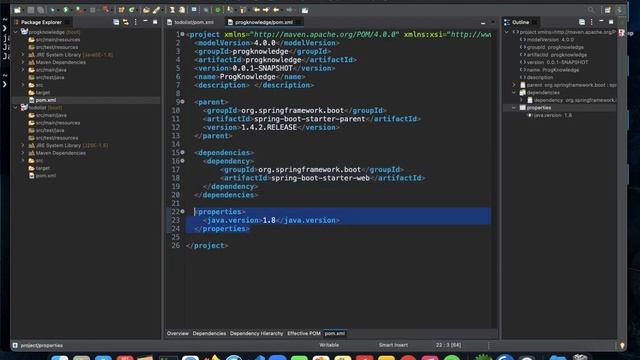Select src/main/resources under progknowledge

click(x=58, y=40)
